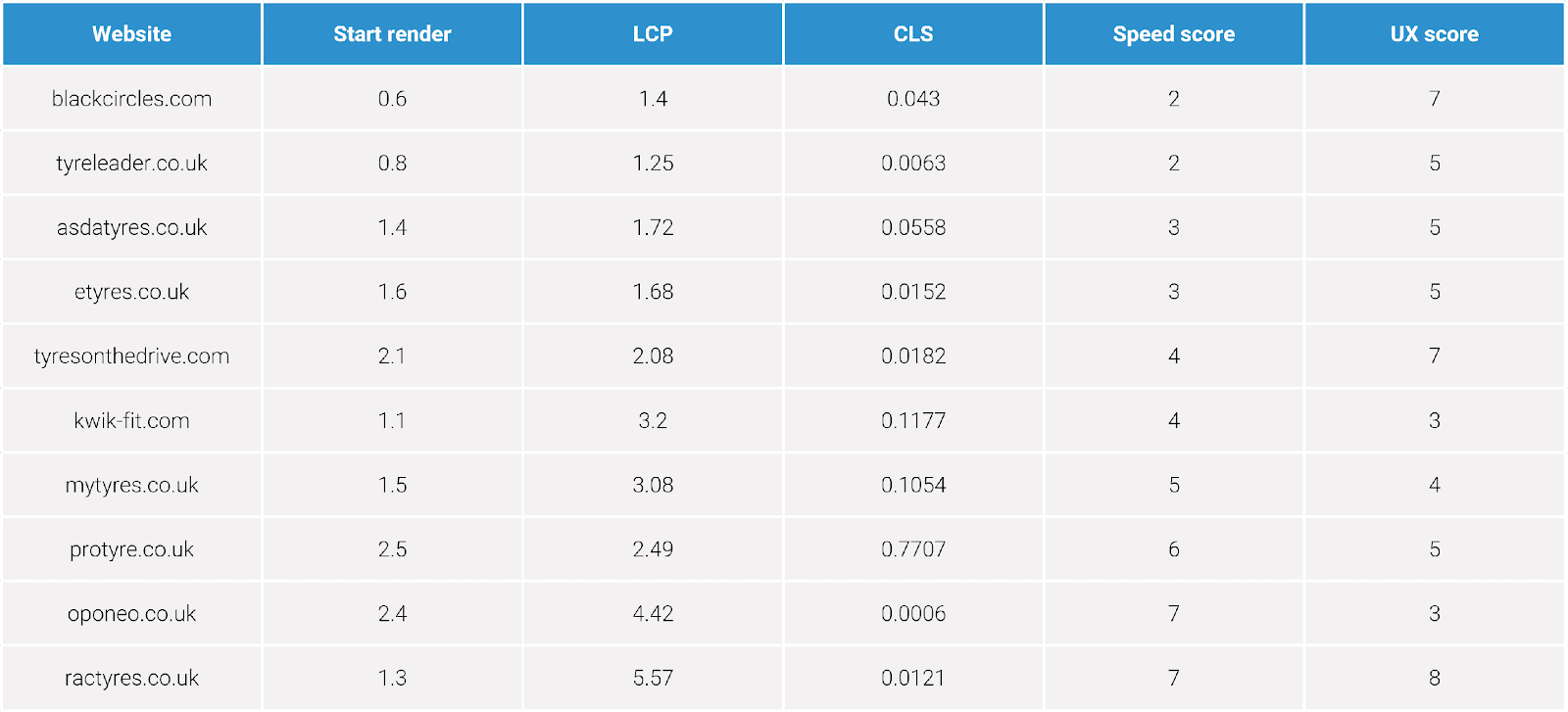Screen dimensions: 1568x712
Task: Click mytyres.co.uk website cell
Action: click(132, 486)
